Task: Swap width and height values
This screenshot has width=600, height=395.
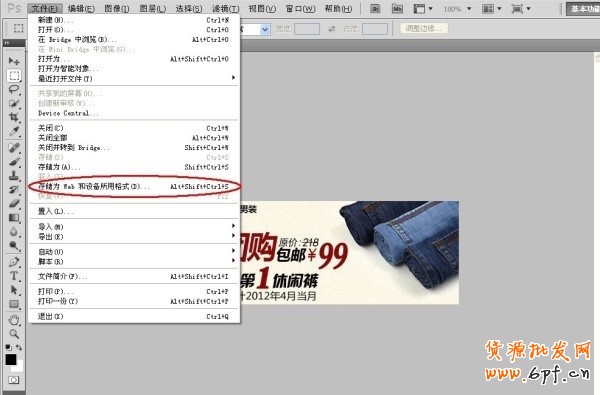Action: (x=332, y=29)
